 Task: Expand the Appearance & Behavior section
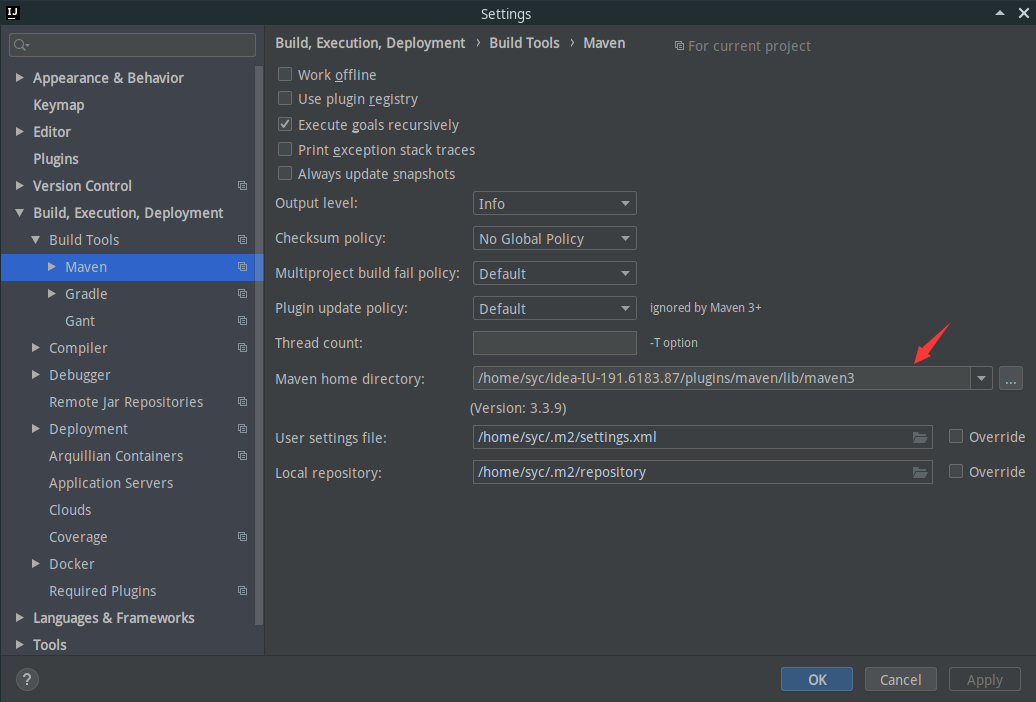[20, 77]
